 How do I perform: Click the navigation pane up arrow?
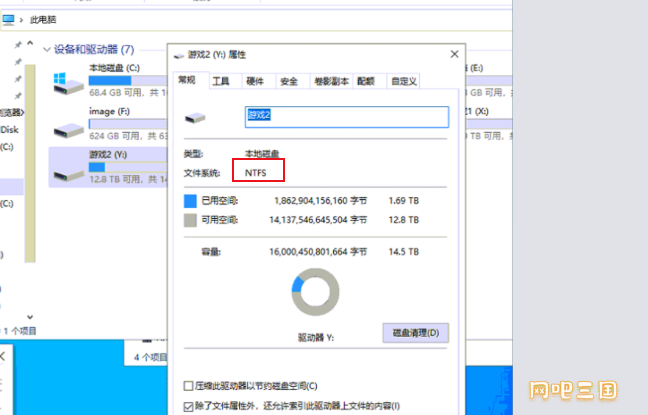(x=30, y=43)
